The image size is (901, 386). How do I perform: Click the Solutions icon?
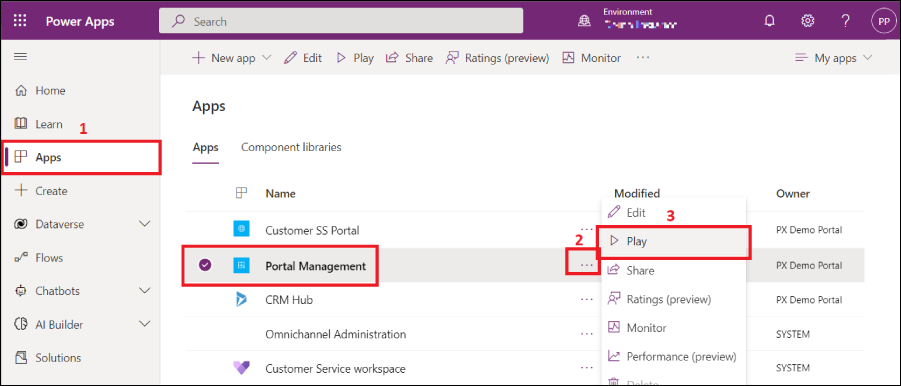click(x=21, y=358)
